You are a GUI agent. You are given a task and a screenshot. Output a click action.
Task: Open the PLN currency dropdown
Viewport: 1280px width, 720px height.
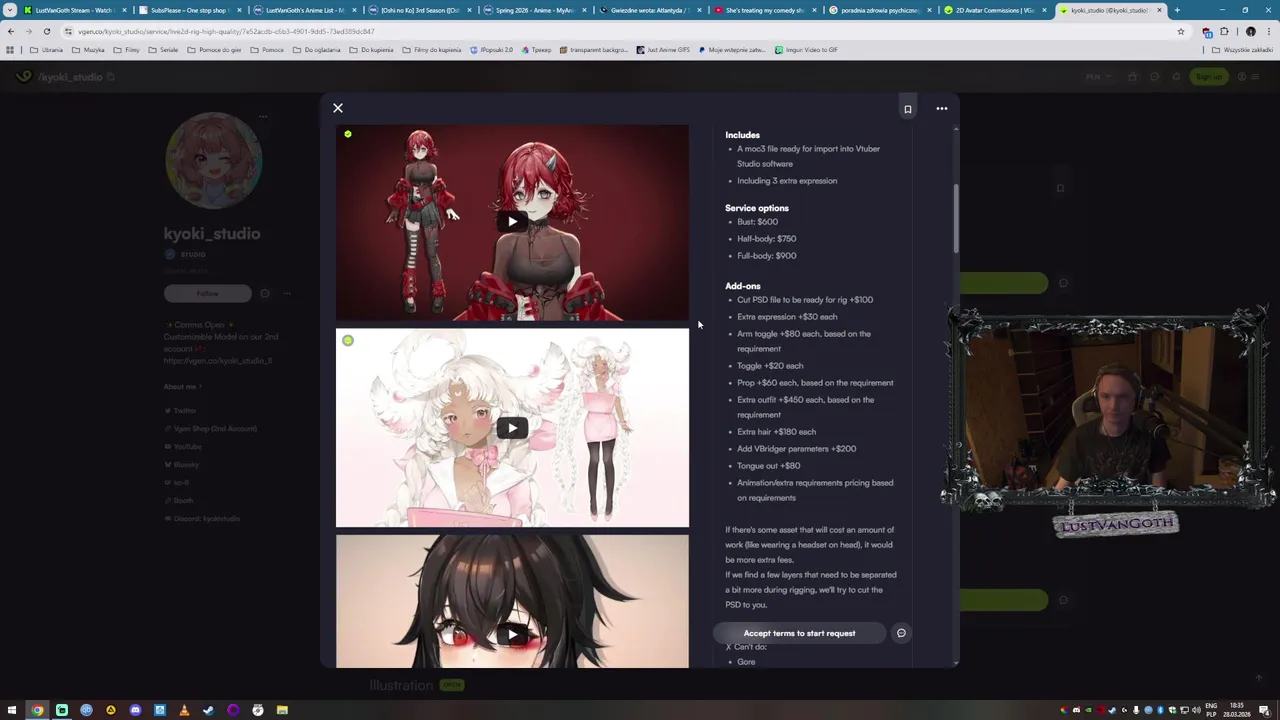click(1096, 77)
